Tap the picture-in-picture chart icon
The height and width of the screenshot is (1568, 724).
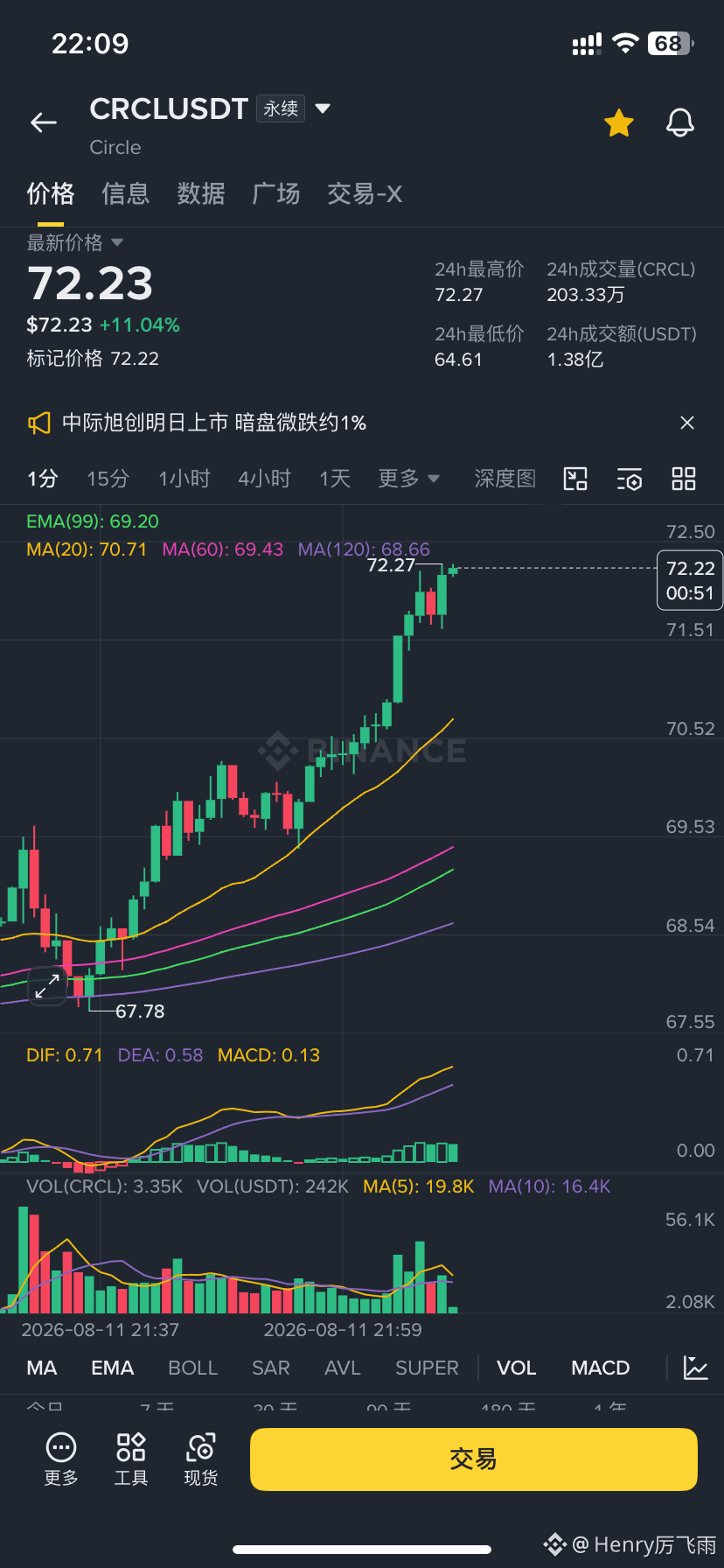(575, 479)
